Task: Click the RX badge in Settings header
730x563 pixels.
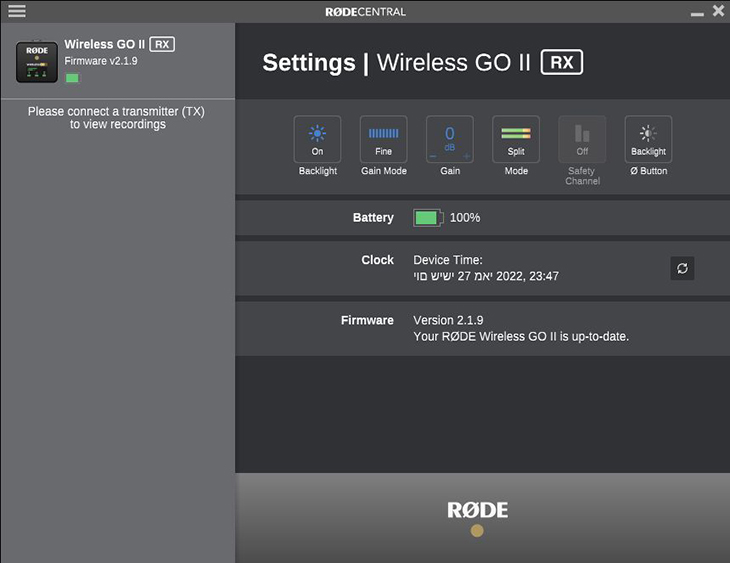Action: (x=561, y=62)
